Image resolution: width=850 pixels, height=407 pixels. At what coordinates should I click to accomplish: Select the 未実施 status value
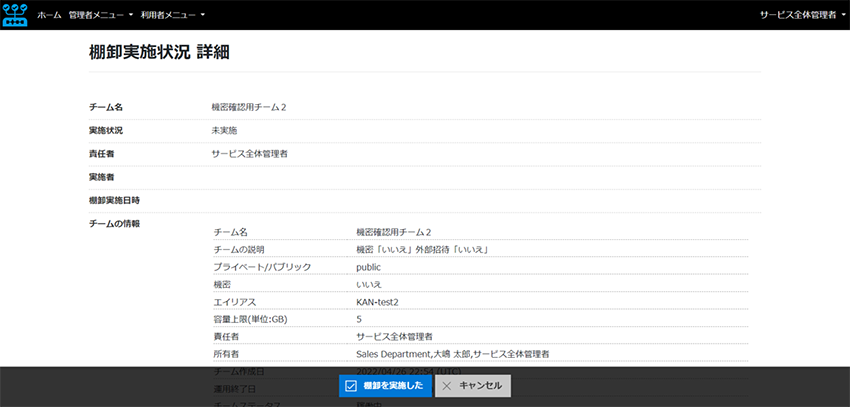pyautogui.click(x=224, y=130)
